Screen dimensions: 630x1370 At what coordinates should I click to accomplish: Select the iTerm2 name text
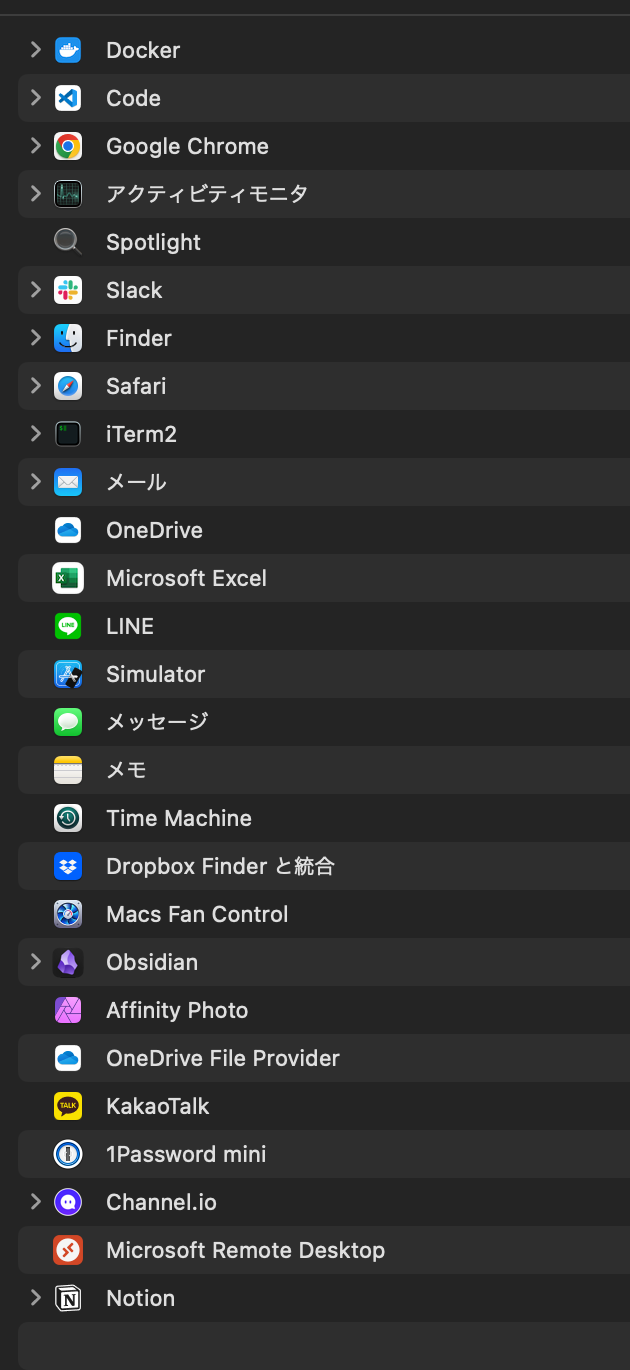tap(141, 434)
